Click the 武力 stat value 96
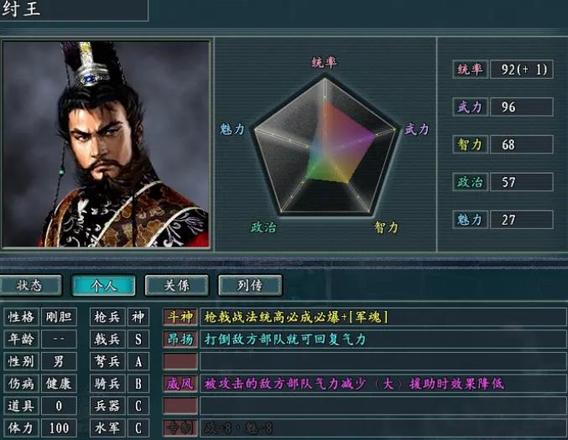This screenshot has height=440, width=568. coord(522,107)
